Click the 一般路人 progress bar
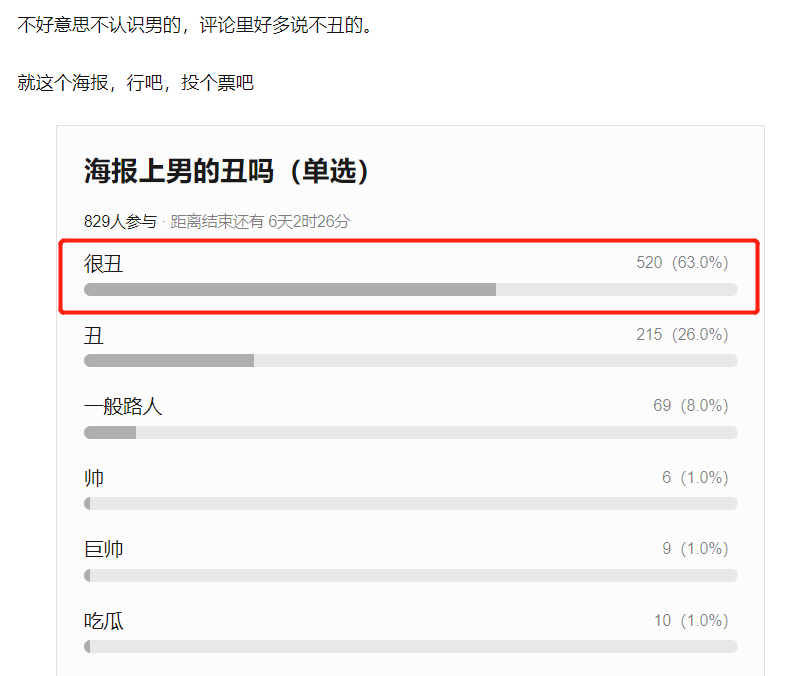Screen dimensions: 798x676 411,433
